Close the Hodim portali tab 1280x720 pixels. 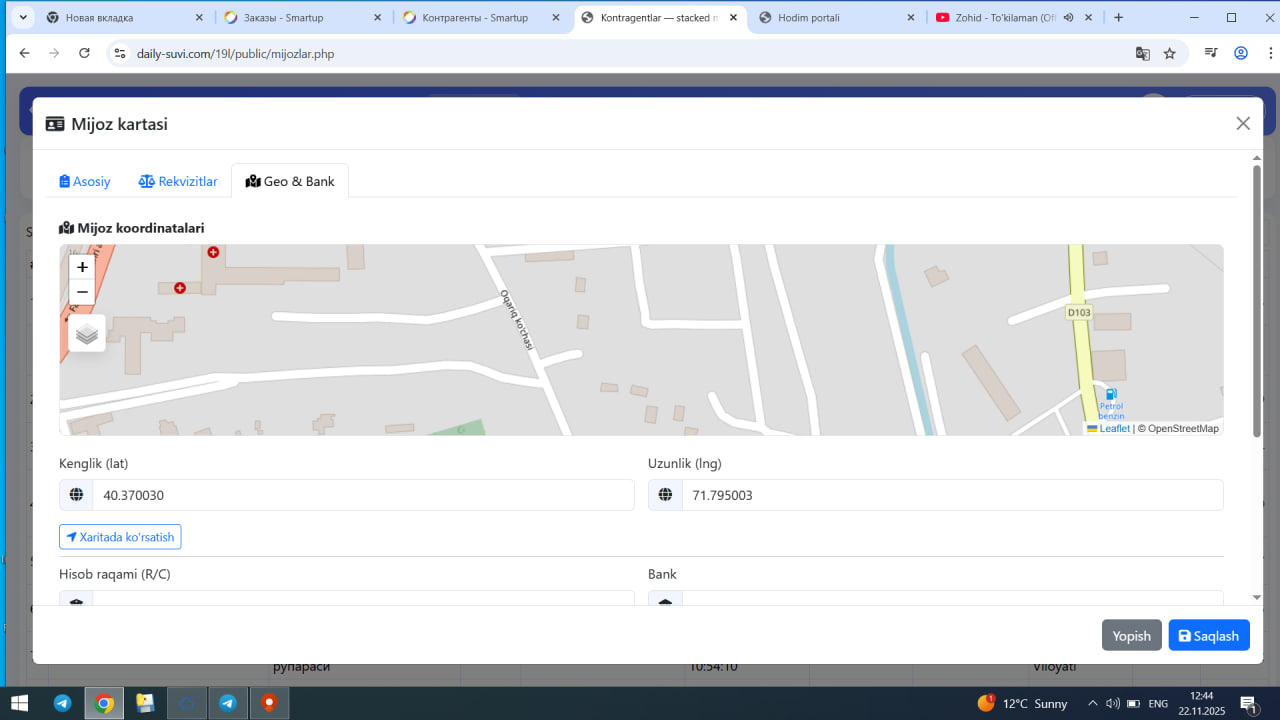(x=910, y=18)
